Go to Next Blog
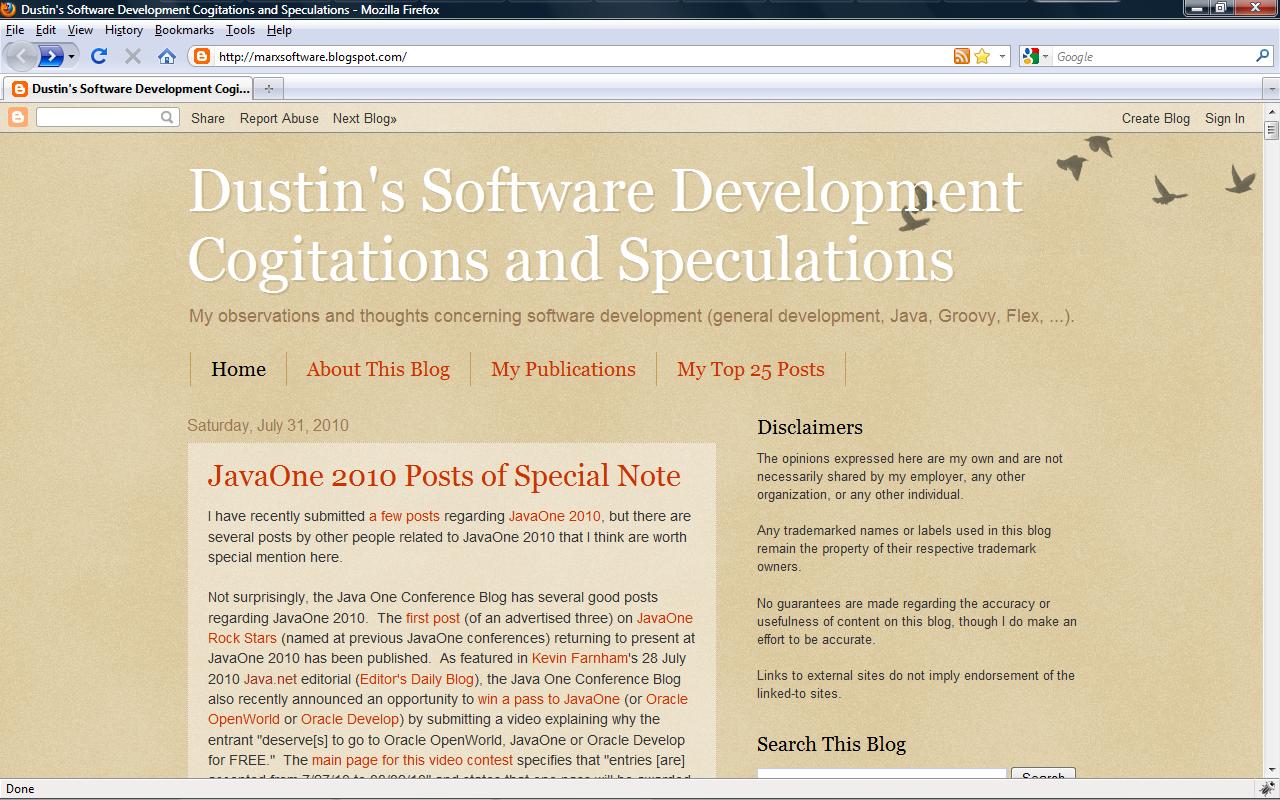This screenshot has height=800, width=1280. point(365,118)
